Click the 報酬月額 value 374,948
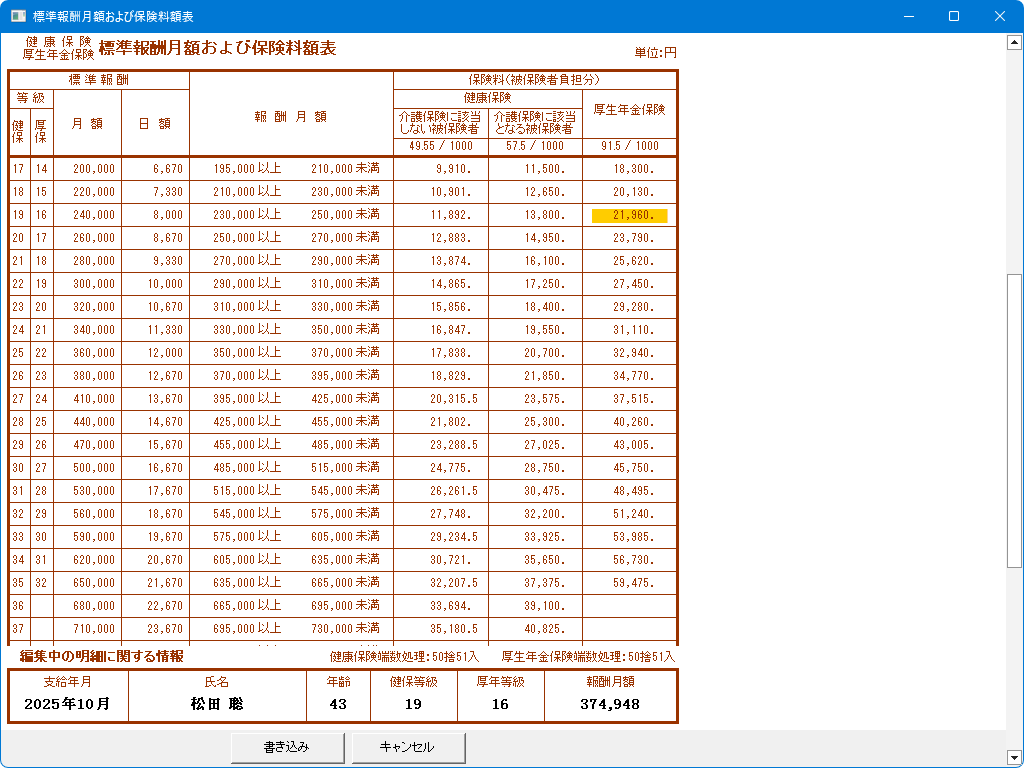Viewport: 1024px width, 768px height. click(x=610, y=703)
